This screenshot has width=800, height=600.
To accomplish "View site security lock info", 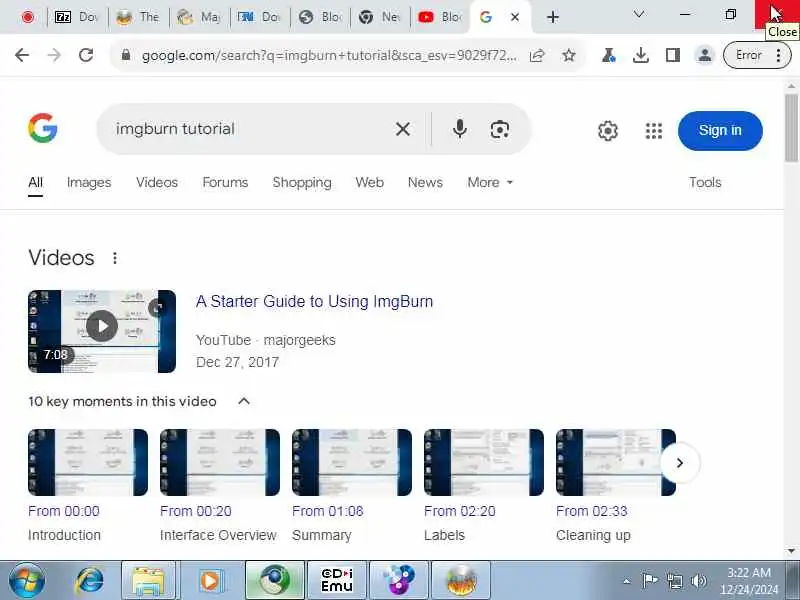I will [126, 55].
